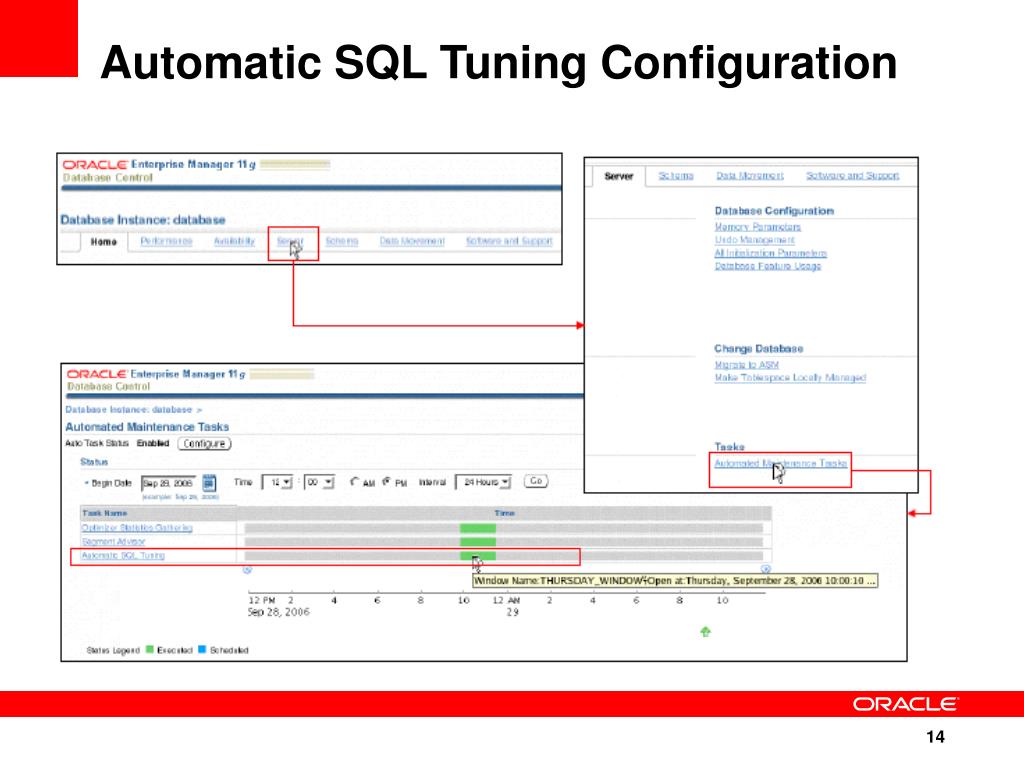1024x768 pixels.
Task: Open the Time minutes dropdown
Action: pyautogui.click(x=319, y=483)
